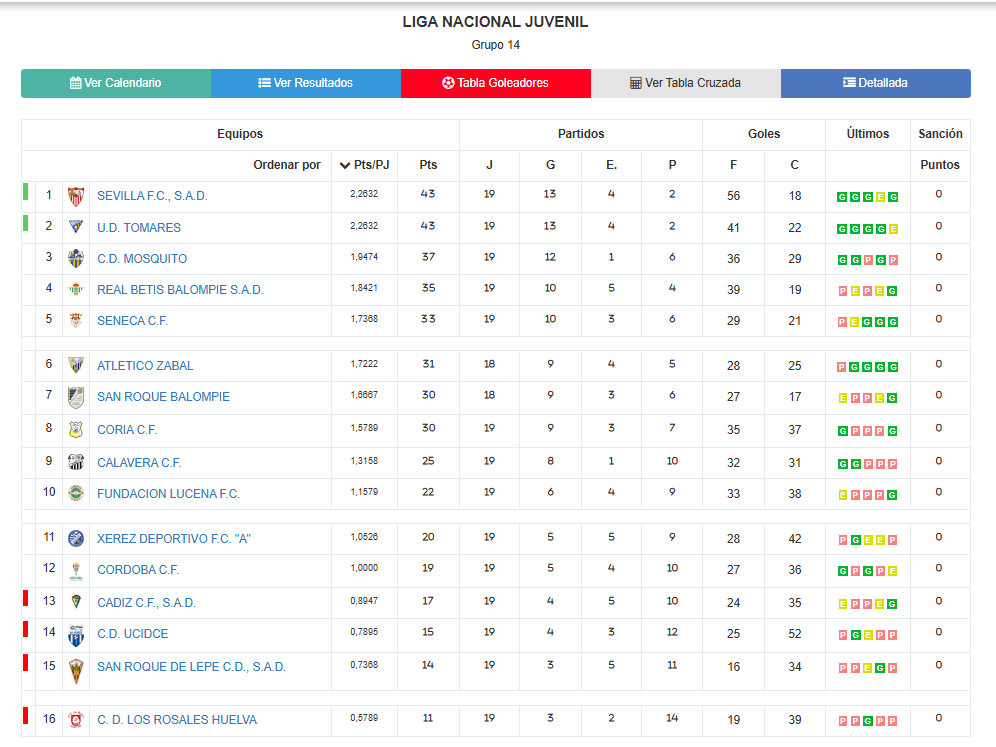This screenshot has height=747, width=996.
Task: Open the SENECA C.F. team link
Action: [132, 321]
